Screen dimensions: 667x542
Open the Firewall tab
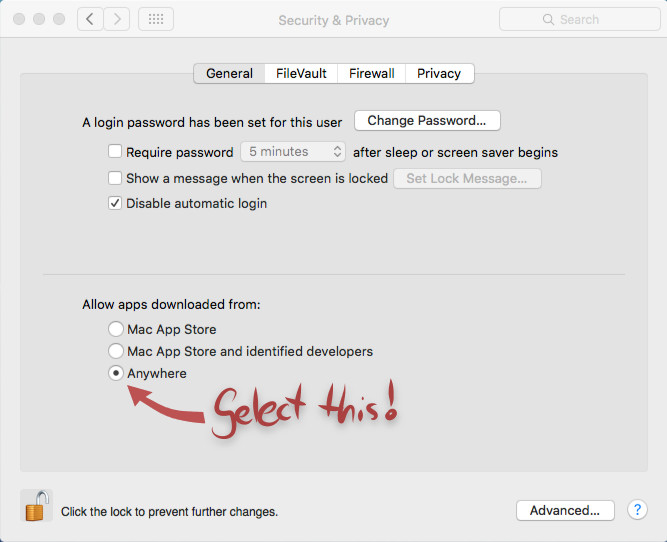(371, 73)
